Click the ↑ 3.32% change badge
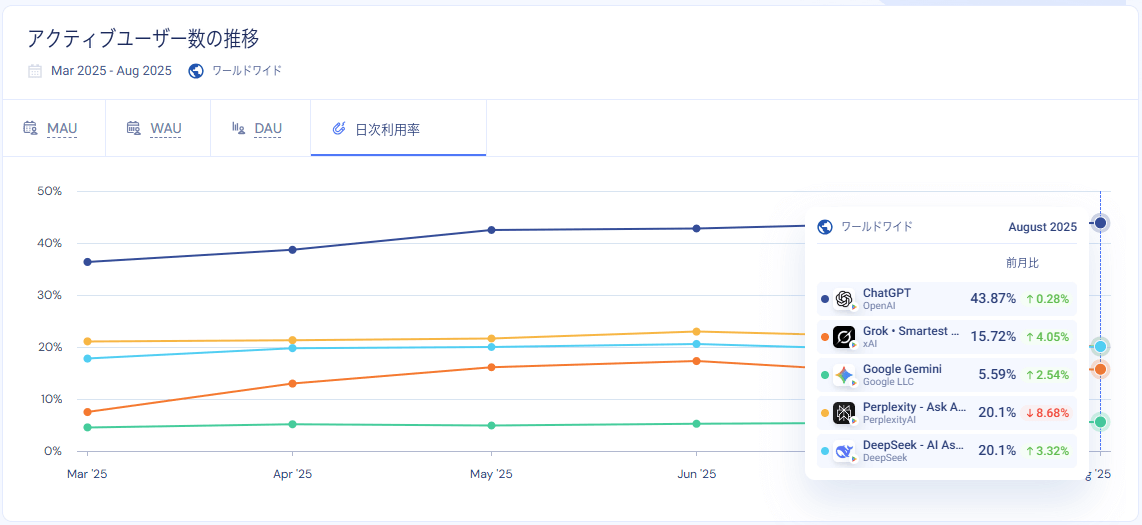This screenshot has width=1142, height=525. 1047,451
